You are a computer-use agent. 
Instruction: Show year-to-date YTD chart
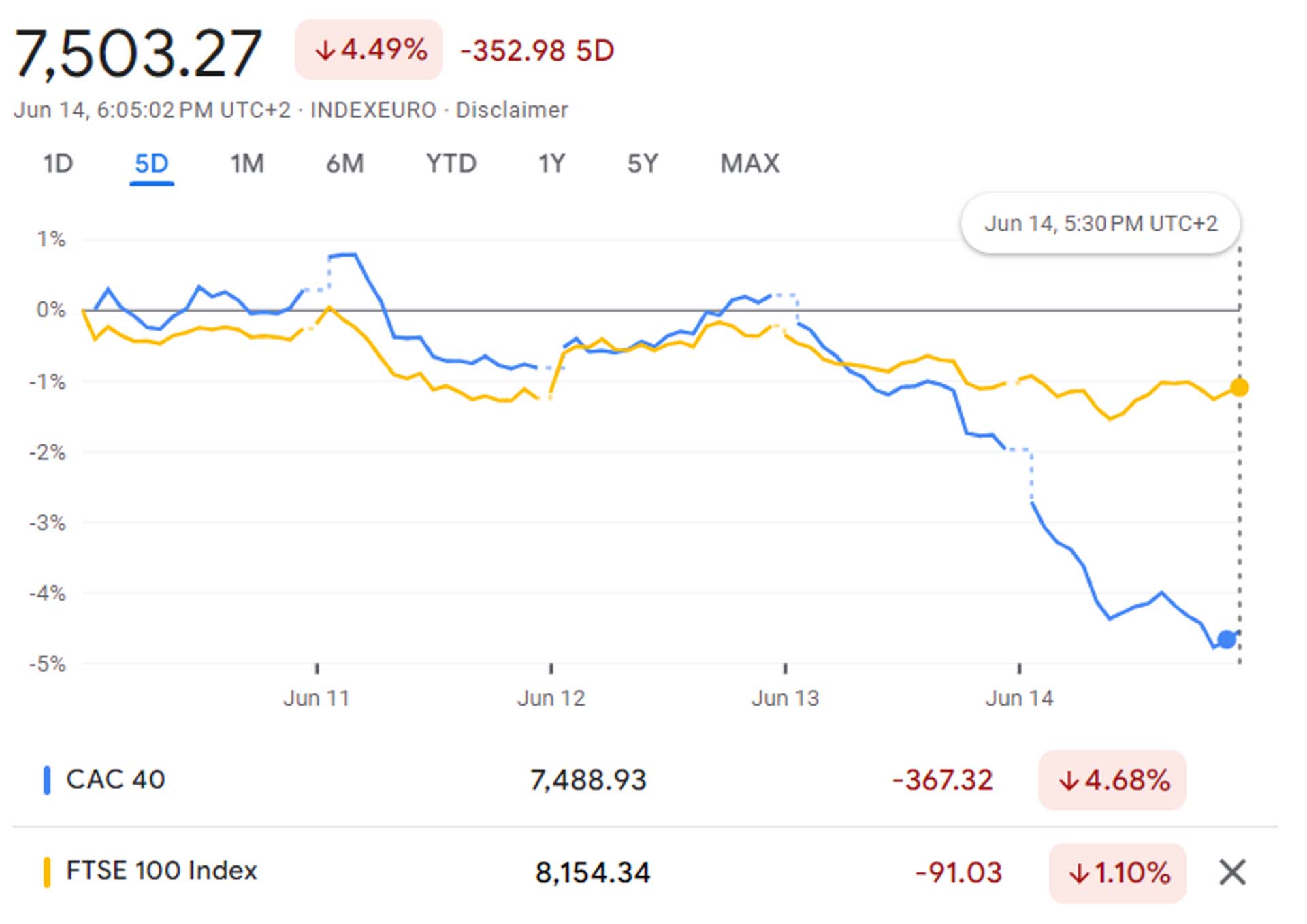tap(451, 164)
